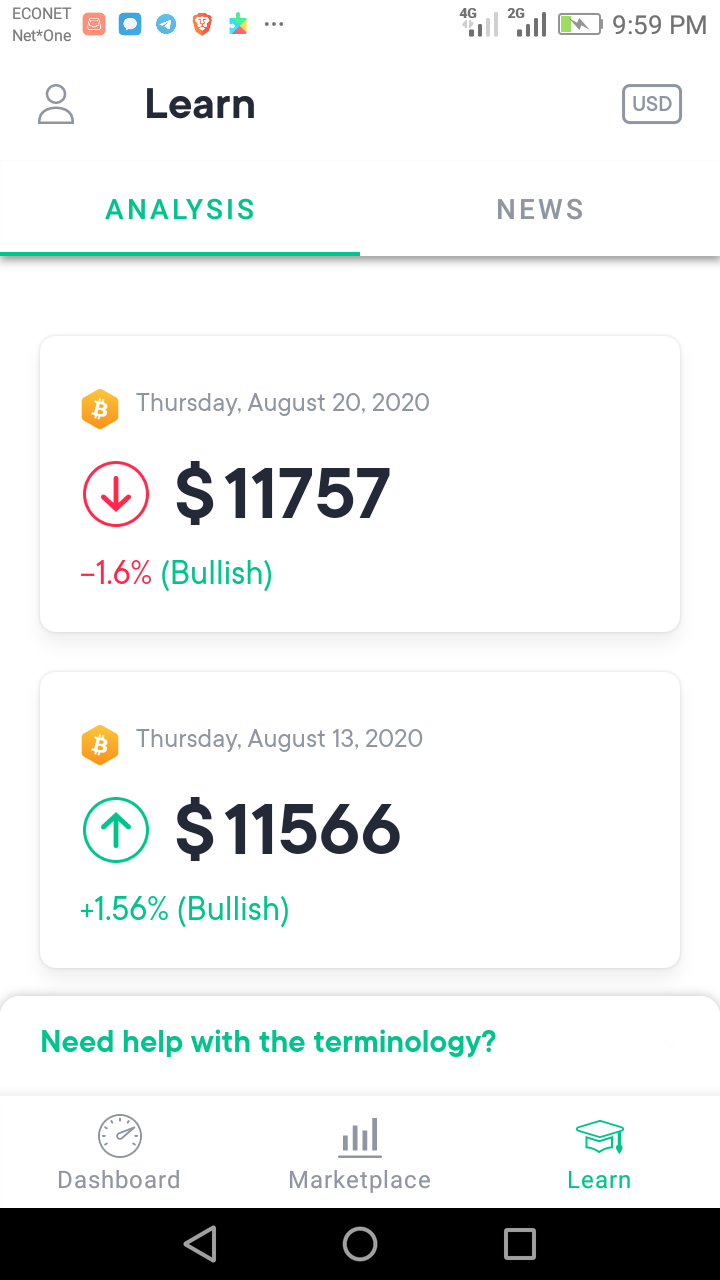Tap the red down-arrow price indicator
Image resolution: width=720 pixels, height=1280 pixels.
[x=116, y=494]
